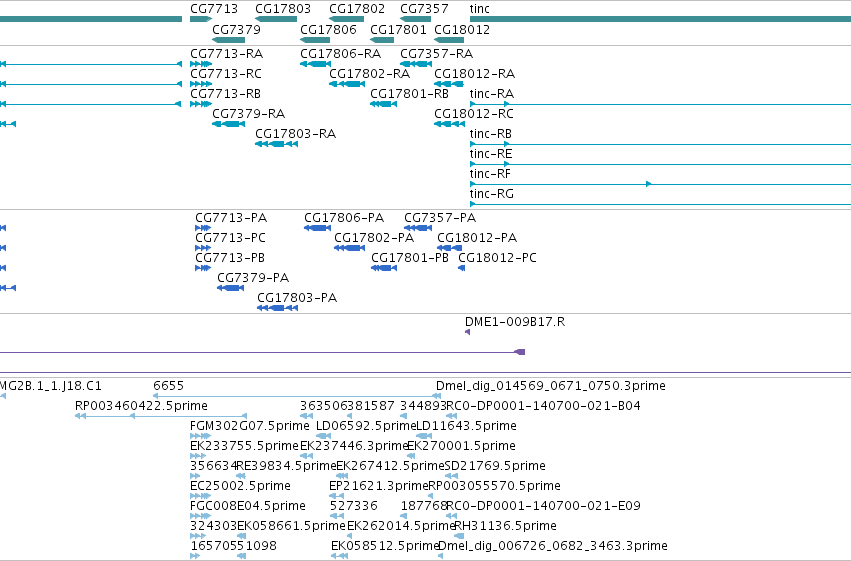Click Dmel_dig_014569_0671_0750.3prime label
851x561 pixels.
point(551,386)
